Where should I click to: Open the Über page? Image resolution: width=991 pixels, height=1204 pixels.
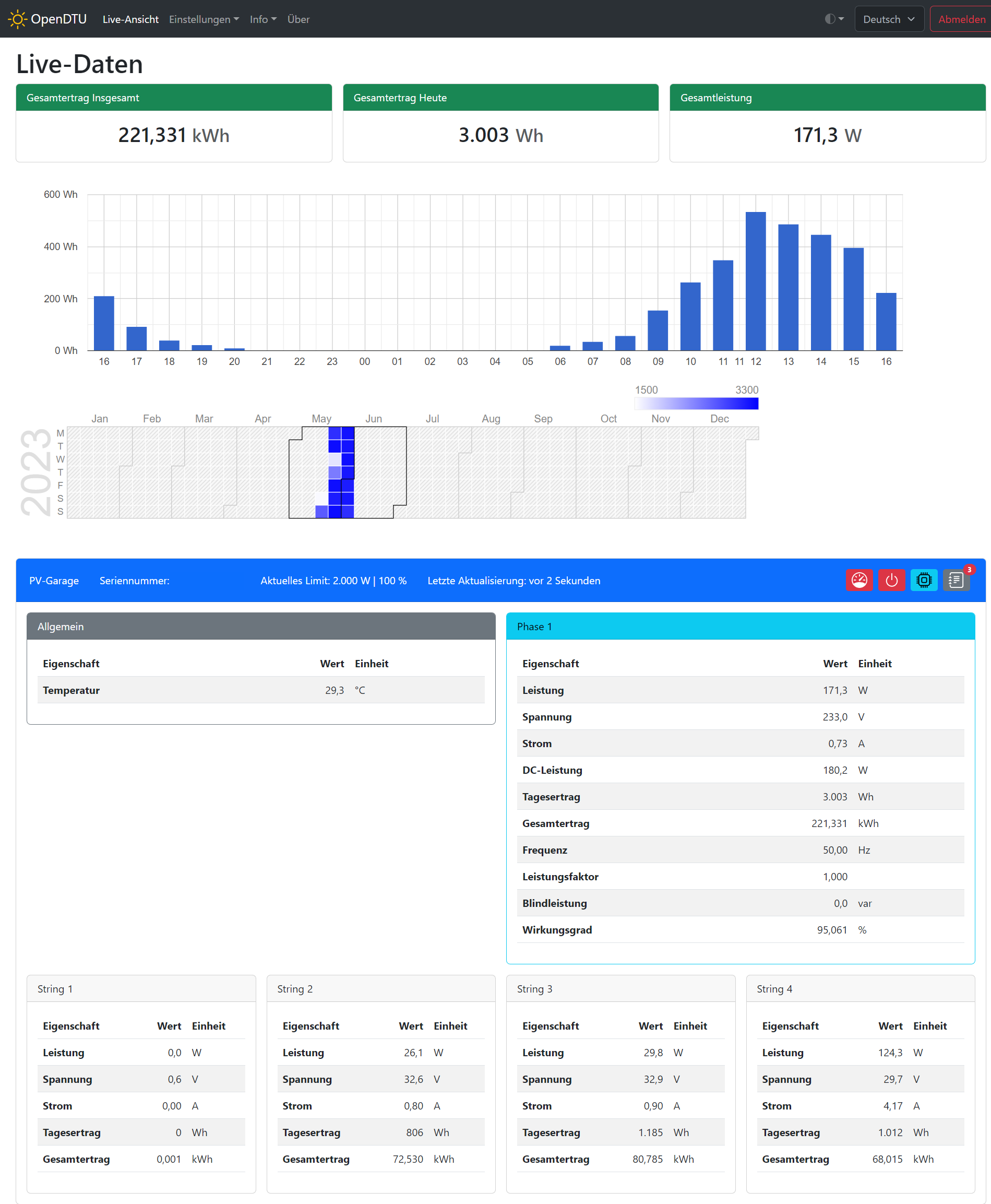(298, 19)
